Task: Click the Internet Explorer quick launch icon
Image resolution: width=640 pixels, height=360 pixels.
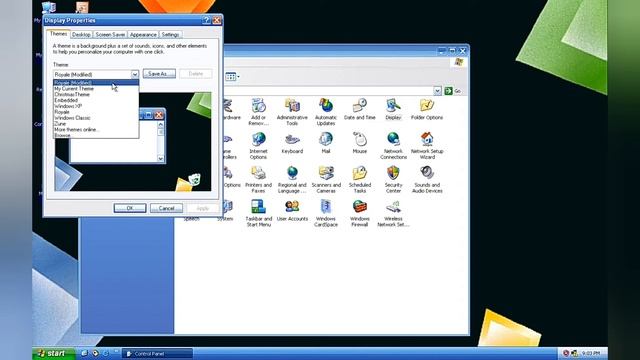Action: [105, 353]
